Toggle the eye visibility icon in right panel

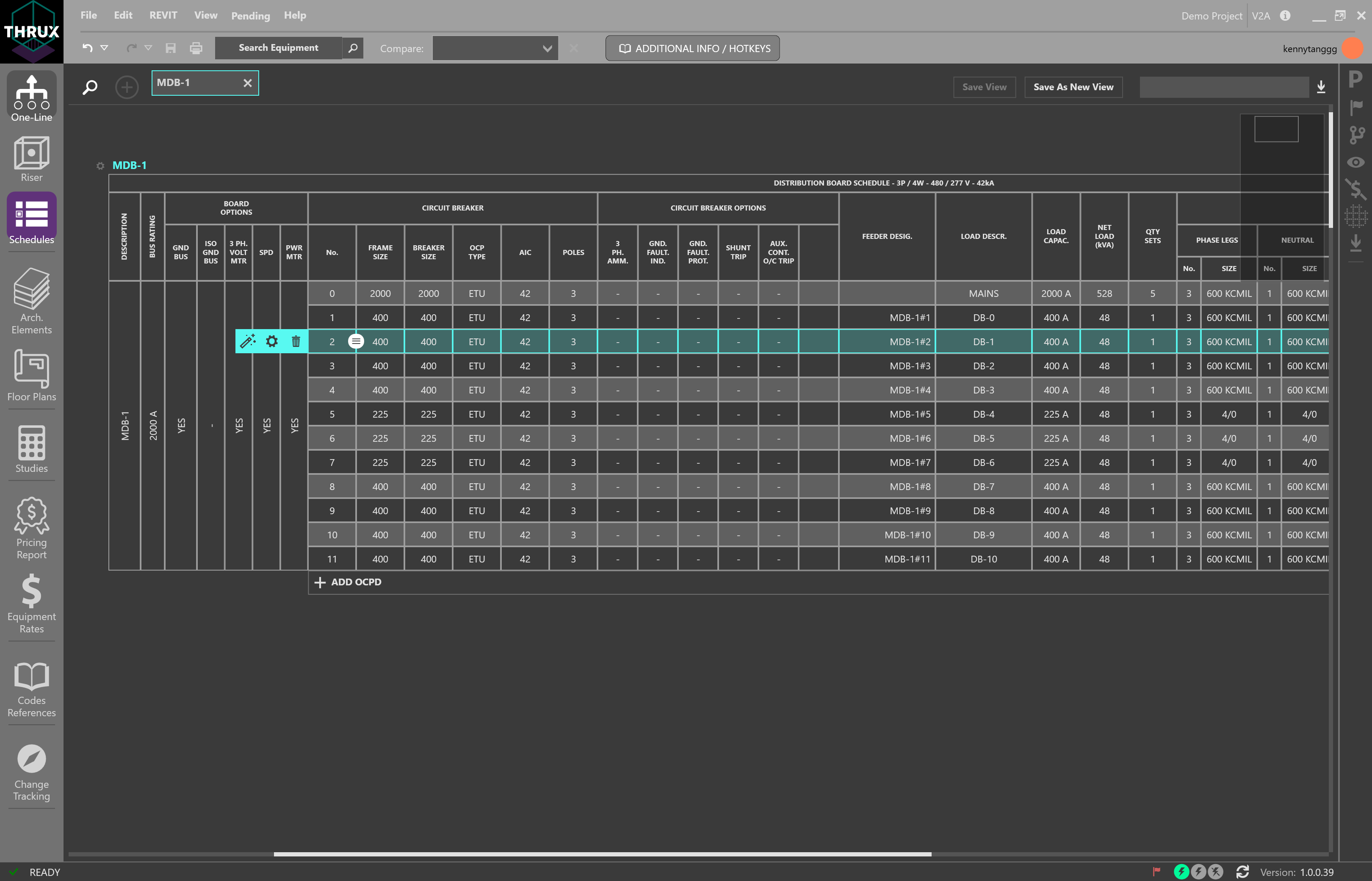coord(1355,163)
